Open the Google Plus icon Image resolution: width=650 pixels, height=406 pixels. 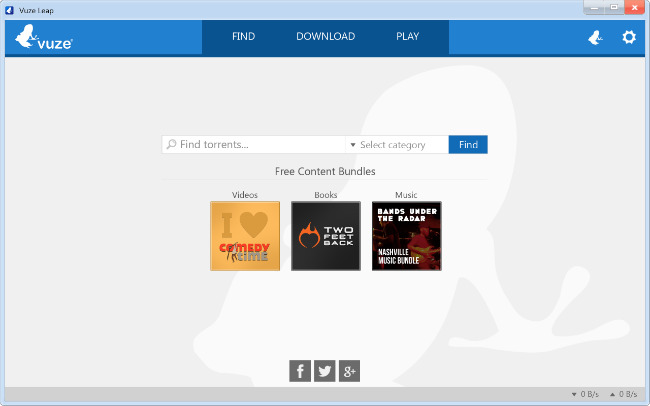pyautogui.click(x=349, y=371)
